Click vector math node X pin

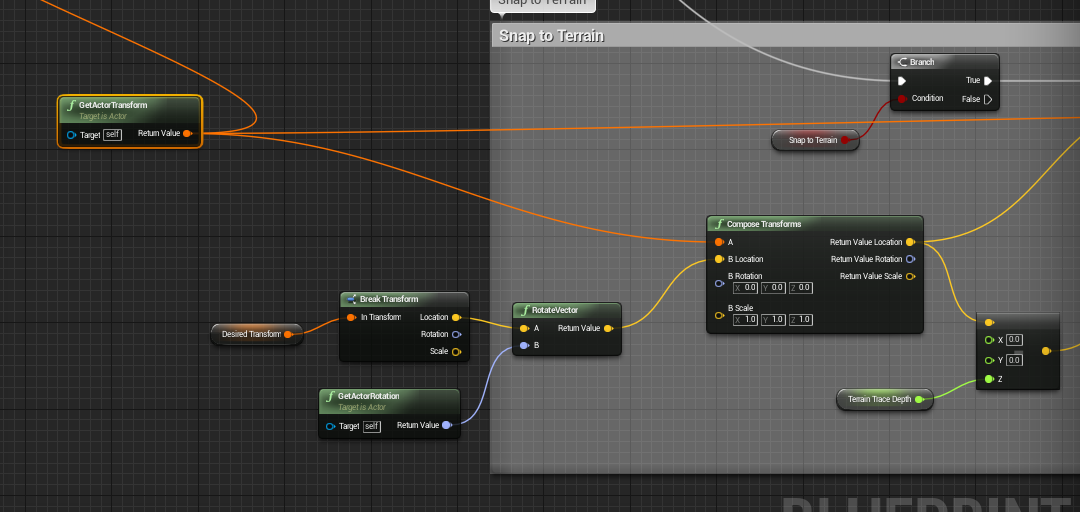pyautogui.click(x=989, y=340)
